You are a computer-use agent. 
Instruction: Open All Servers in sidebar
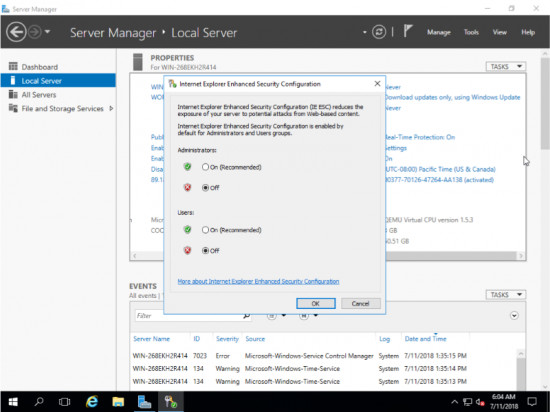[39, 95]
